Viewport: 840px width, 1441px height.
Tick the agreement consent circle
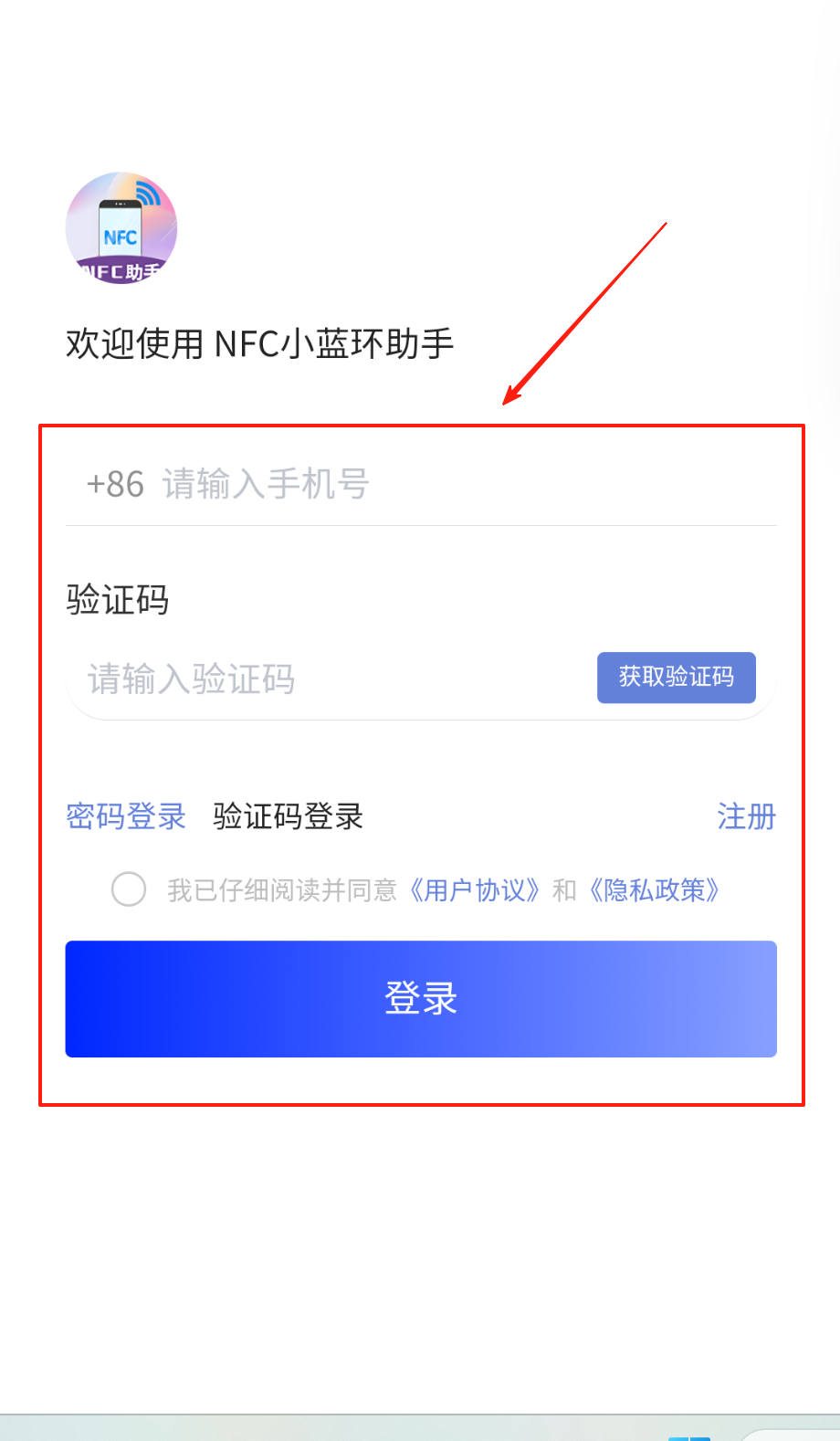tap(129, 889)
